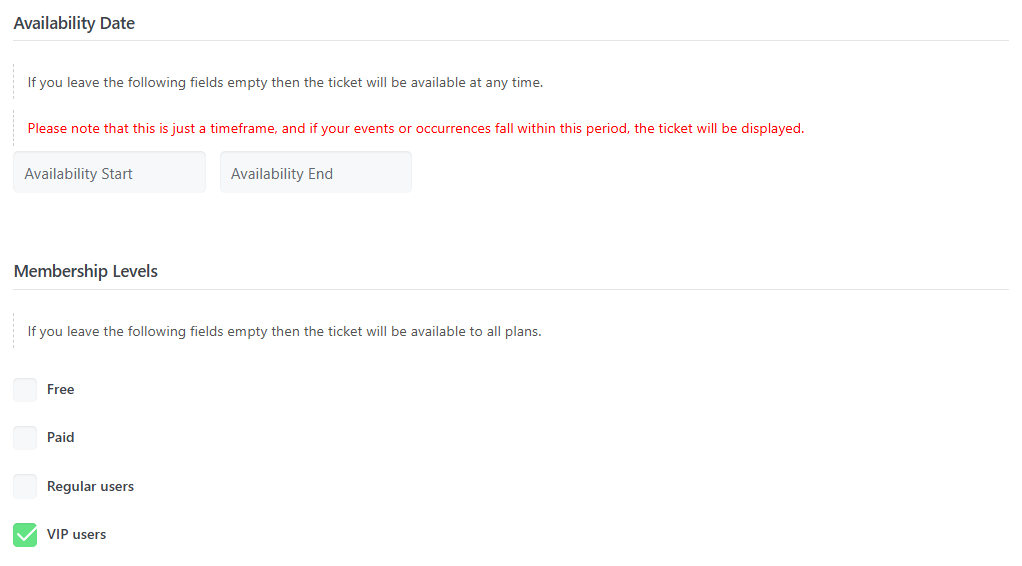Click the dashed border beside the red note

pyautogui.click(x=14, y=129)
